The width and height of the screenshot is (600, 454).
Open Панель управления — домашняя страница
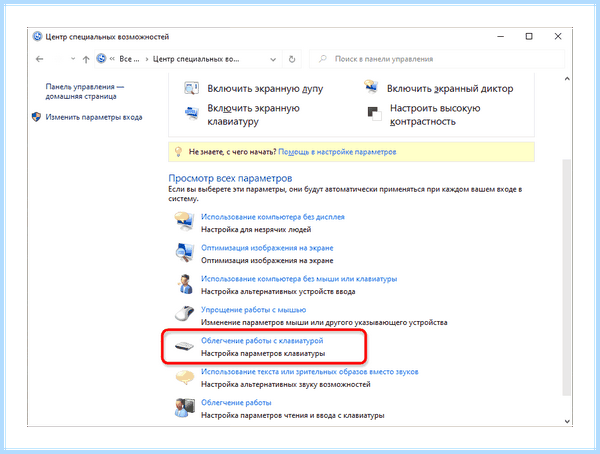(x=85, y=91)
